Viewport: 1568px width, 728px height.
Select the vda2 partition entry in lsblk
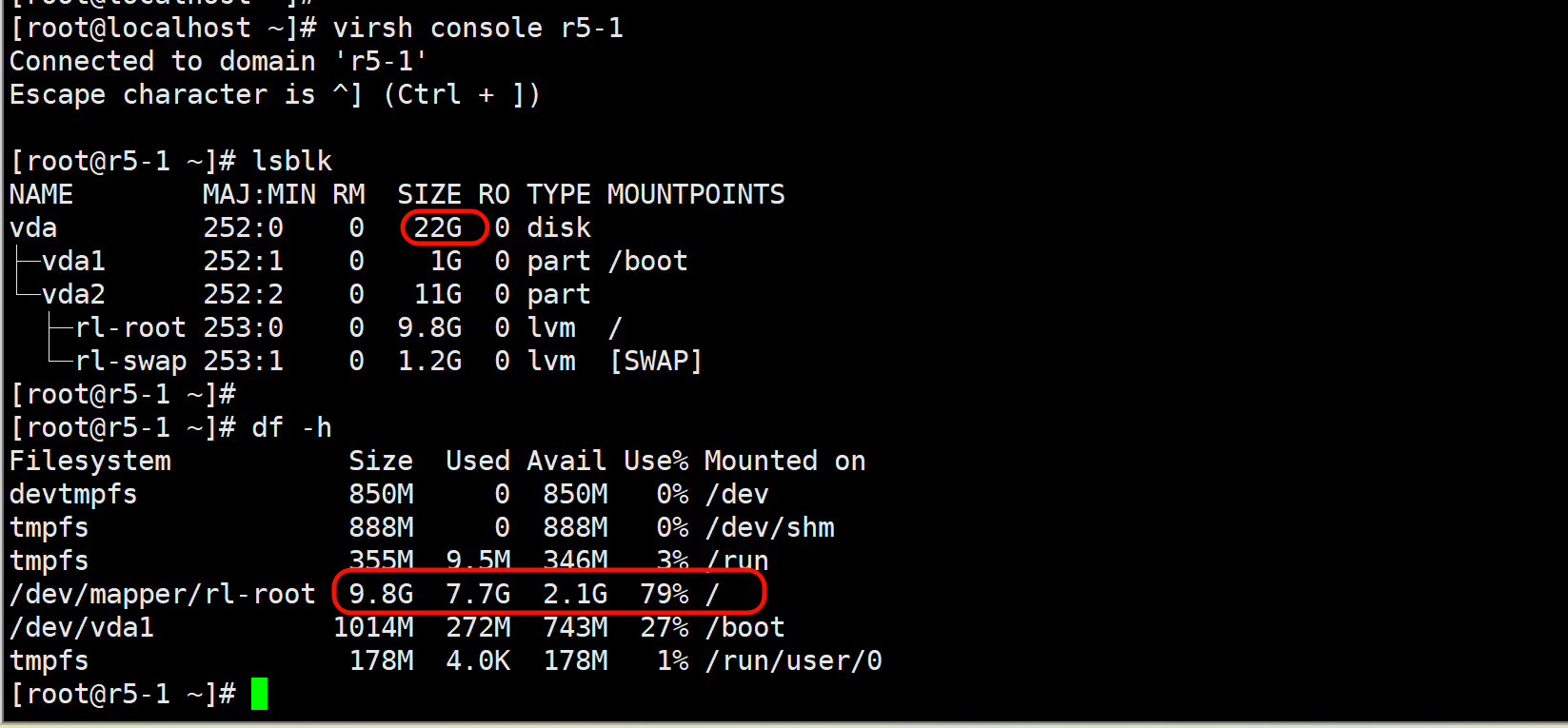coord(73,295)
